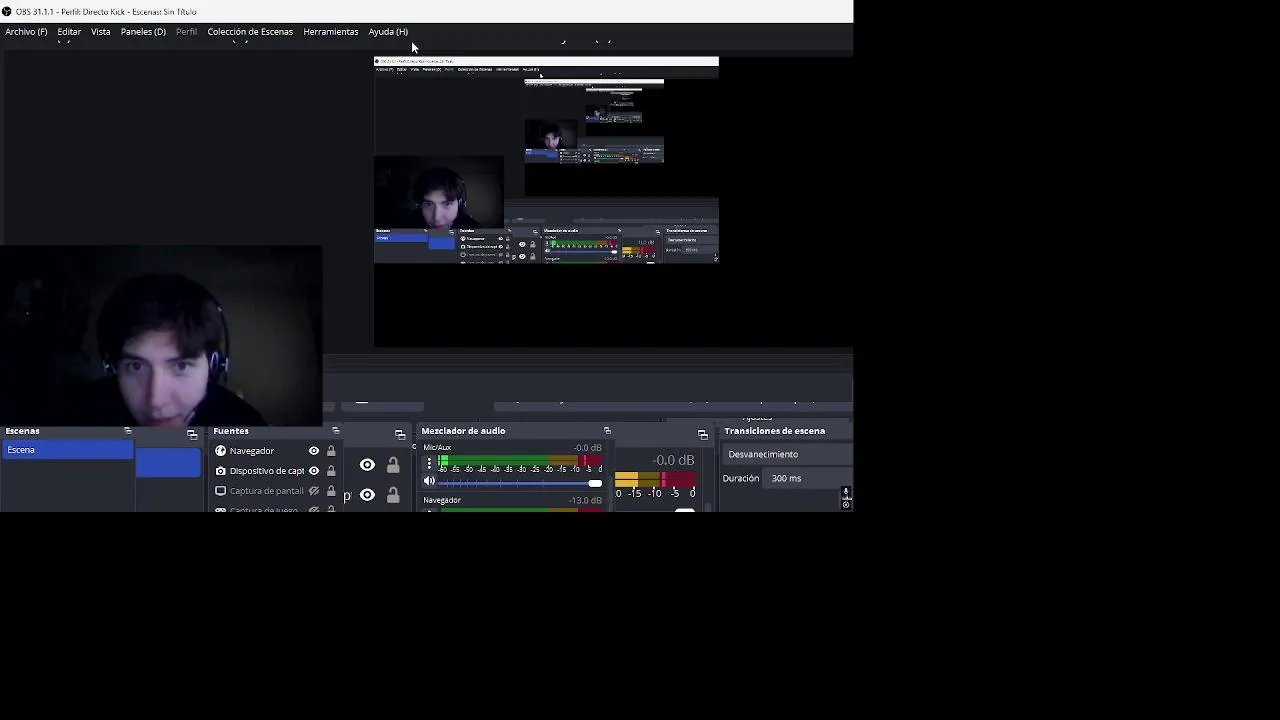The height and width of the screenshot is (720, 1280).
Task: Show the Captura de pantall source eye icon
Action: (x=314, y=491)
